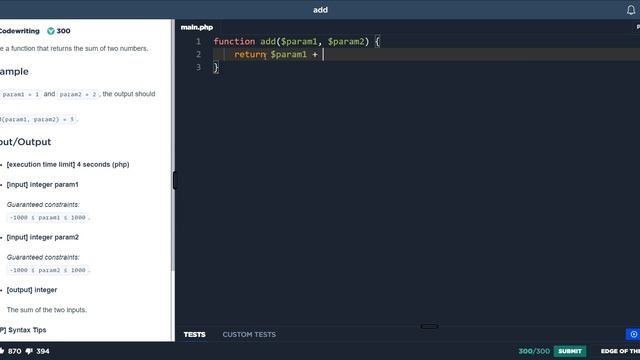Screen dimensions: 640x360
Task: Click 'The sum of the two inputs.' text
Action: [47, 310]
